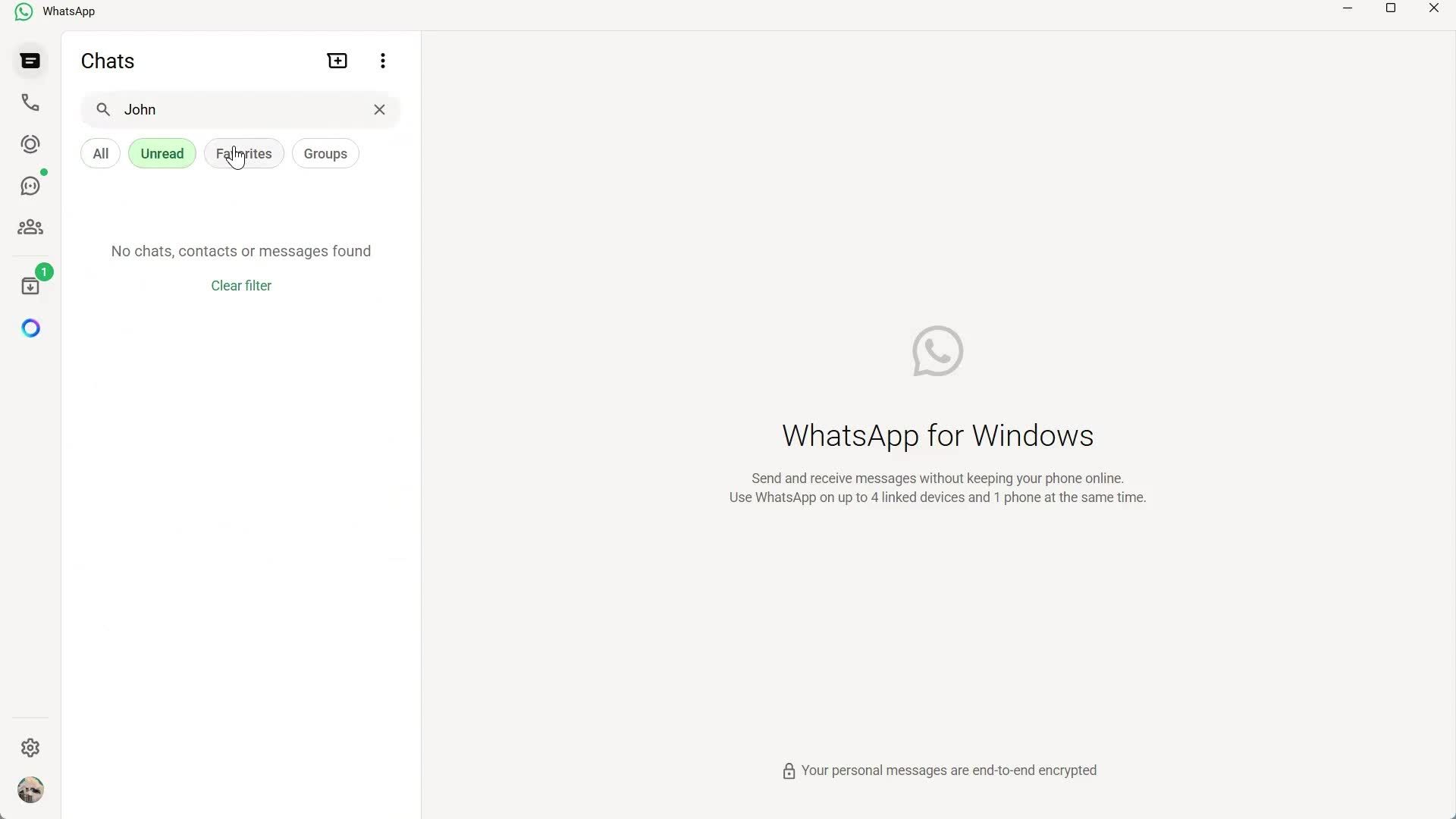Open your profile picture
This screenshot has height=819, width=1456.
pos(30,790)
